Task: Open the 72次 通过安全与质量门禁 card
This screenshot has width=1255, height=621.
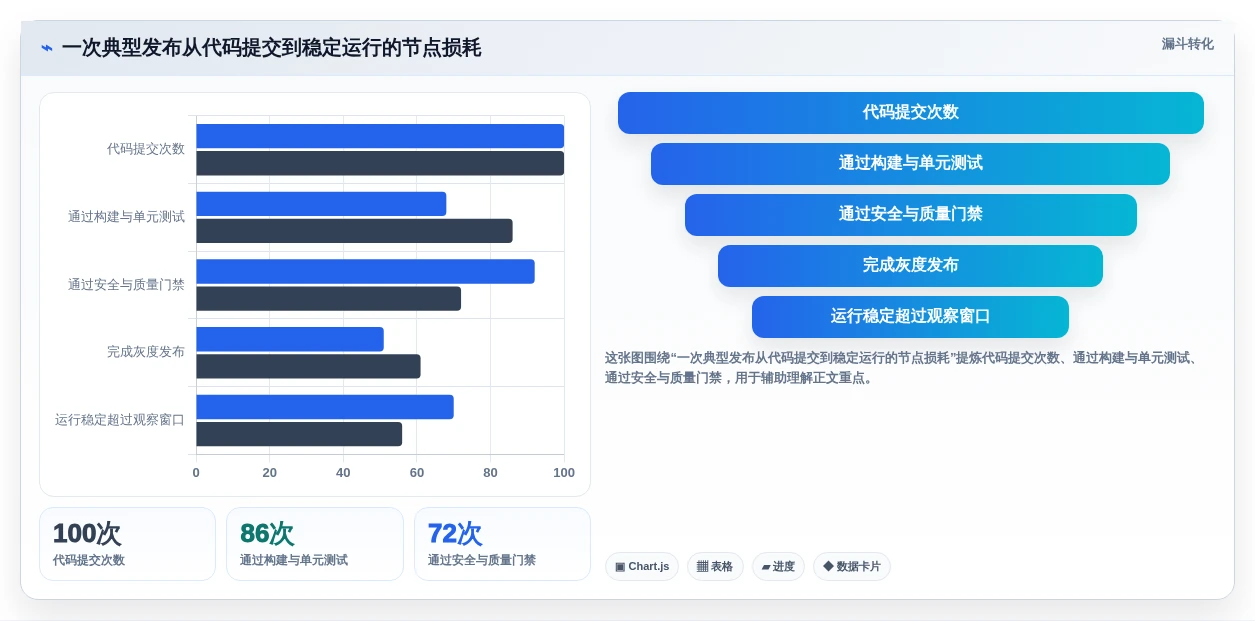Action: (x=502, y=544)
